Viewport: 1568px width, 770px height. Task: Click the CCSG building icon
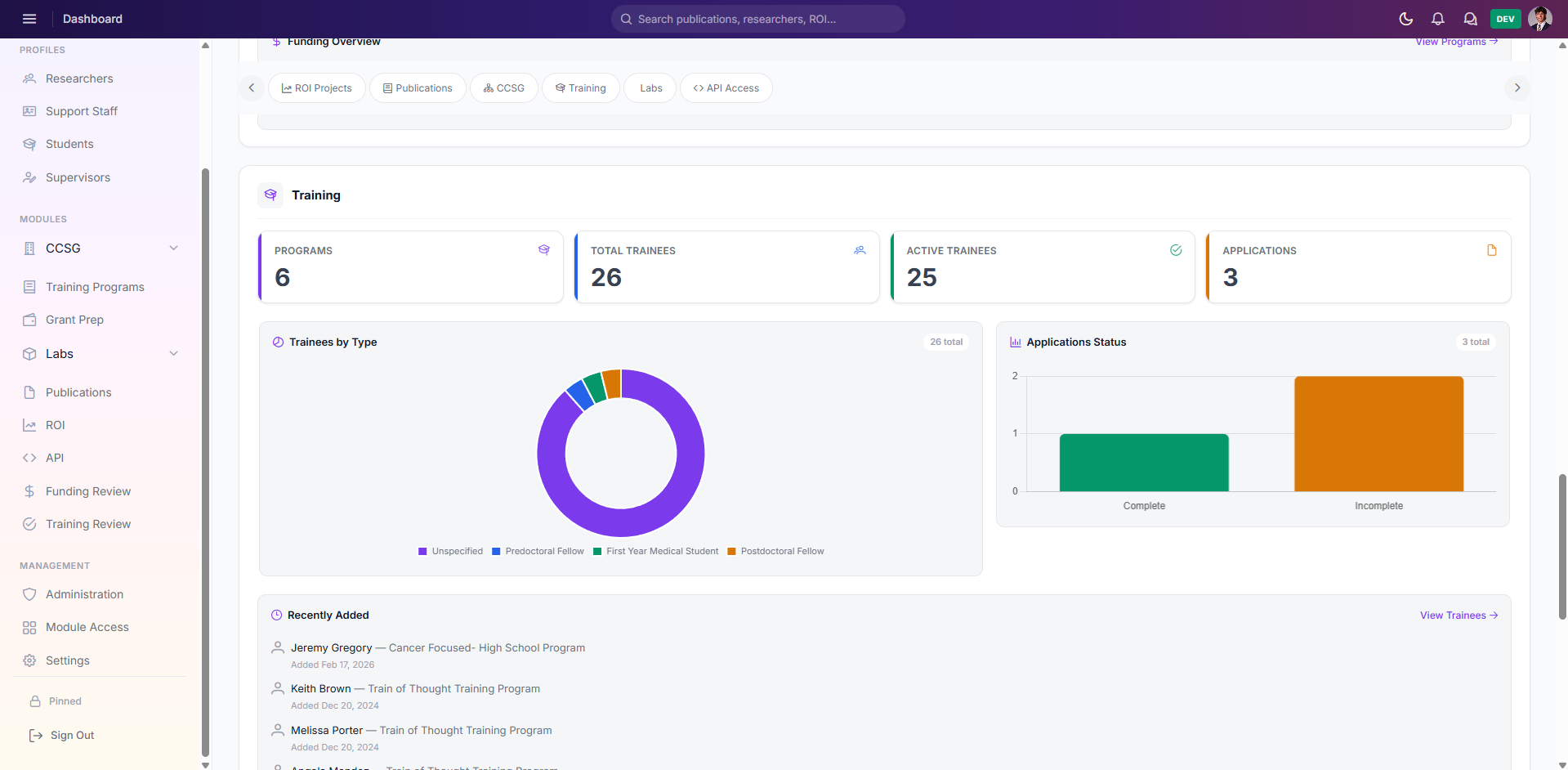(29, 248)
